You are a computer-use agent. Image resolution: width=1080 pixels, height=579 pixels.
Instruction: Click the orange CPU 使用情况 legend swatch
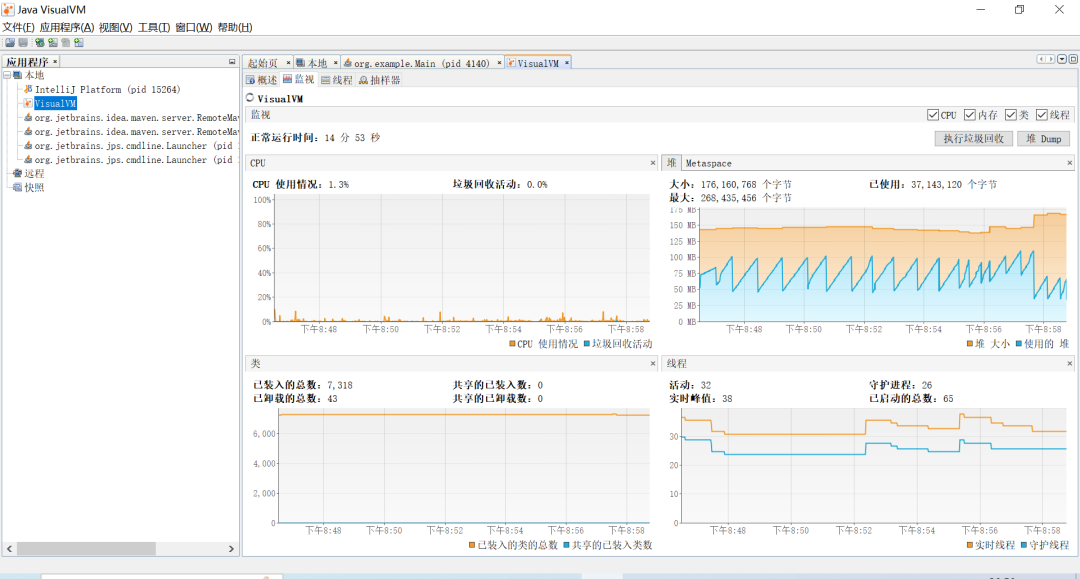(x=512, y=344)
